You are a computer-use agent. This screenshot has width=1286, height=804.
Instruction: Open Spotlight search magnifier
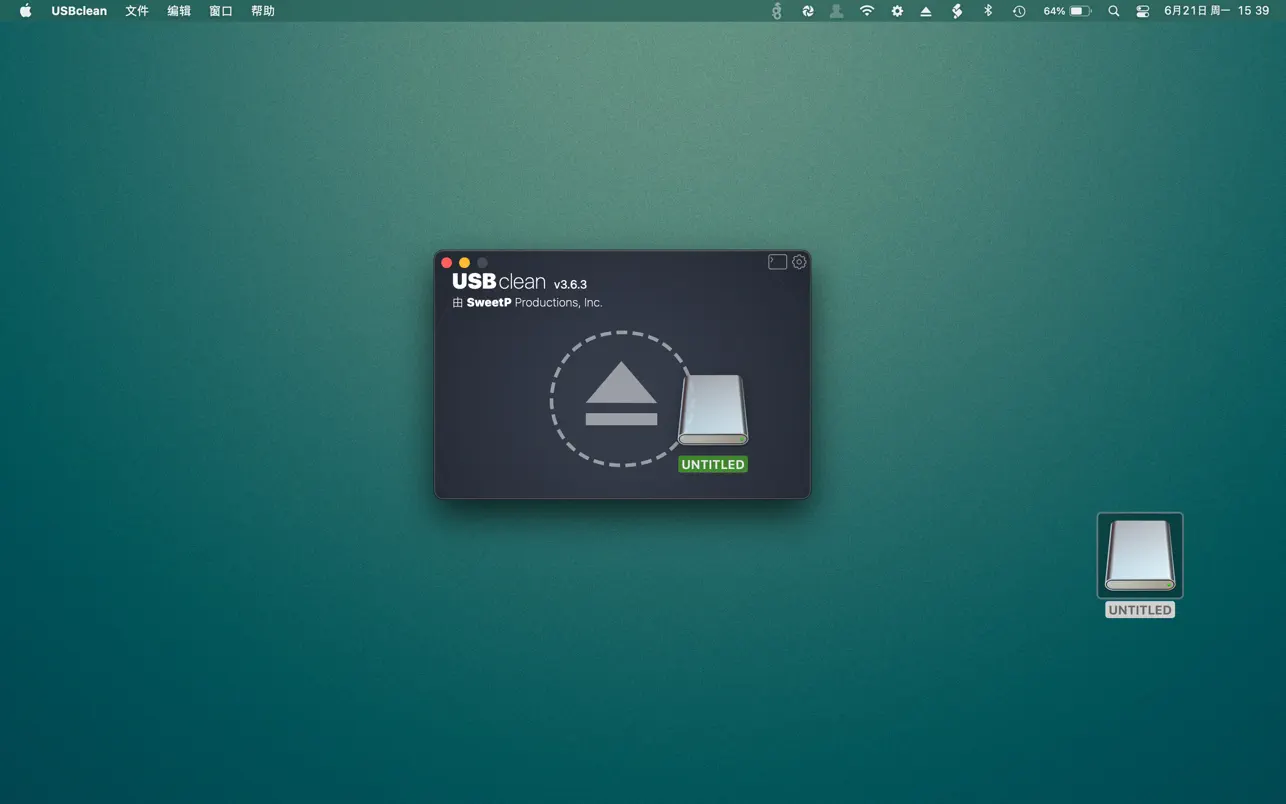pos(1114,11)
